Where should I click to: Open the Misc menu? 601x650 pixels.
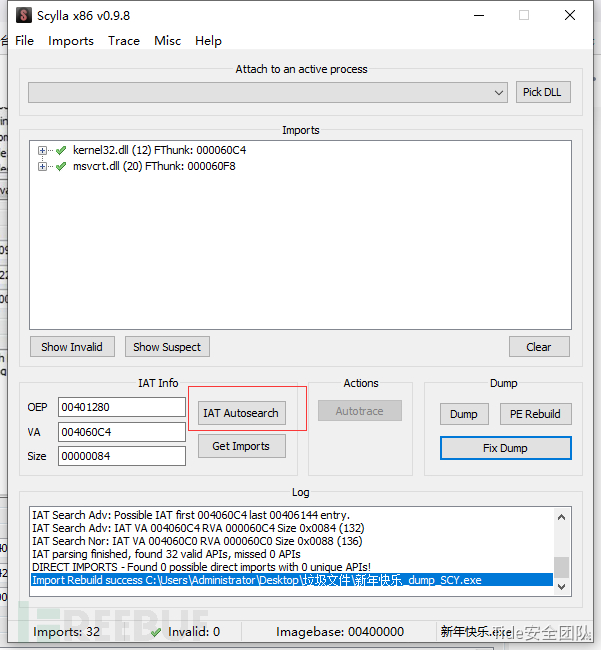167,41
